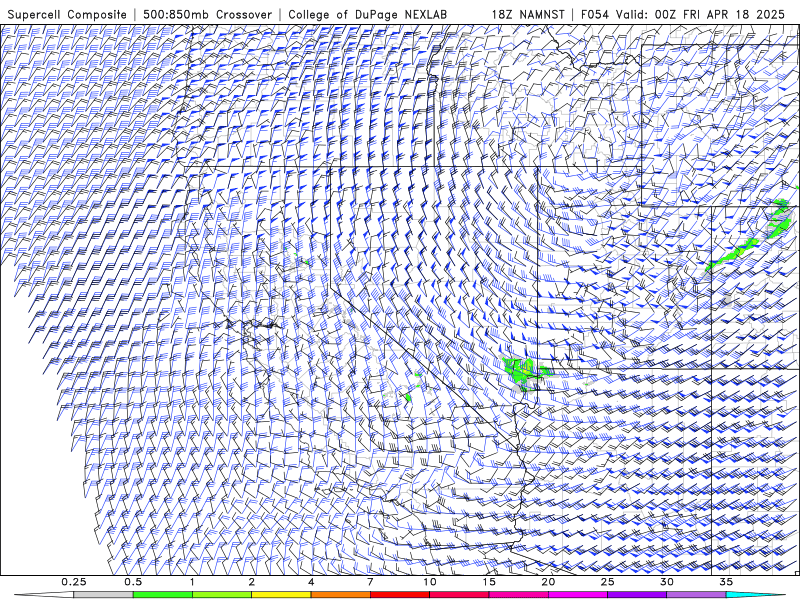Viewport: 800px width, 600px height.
Task: Select the yellow color bar swatch
Action: click(281, 595)
